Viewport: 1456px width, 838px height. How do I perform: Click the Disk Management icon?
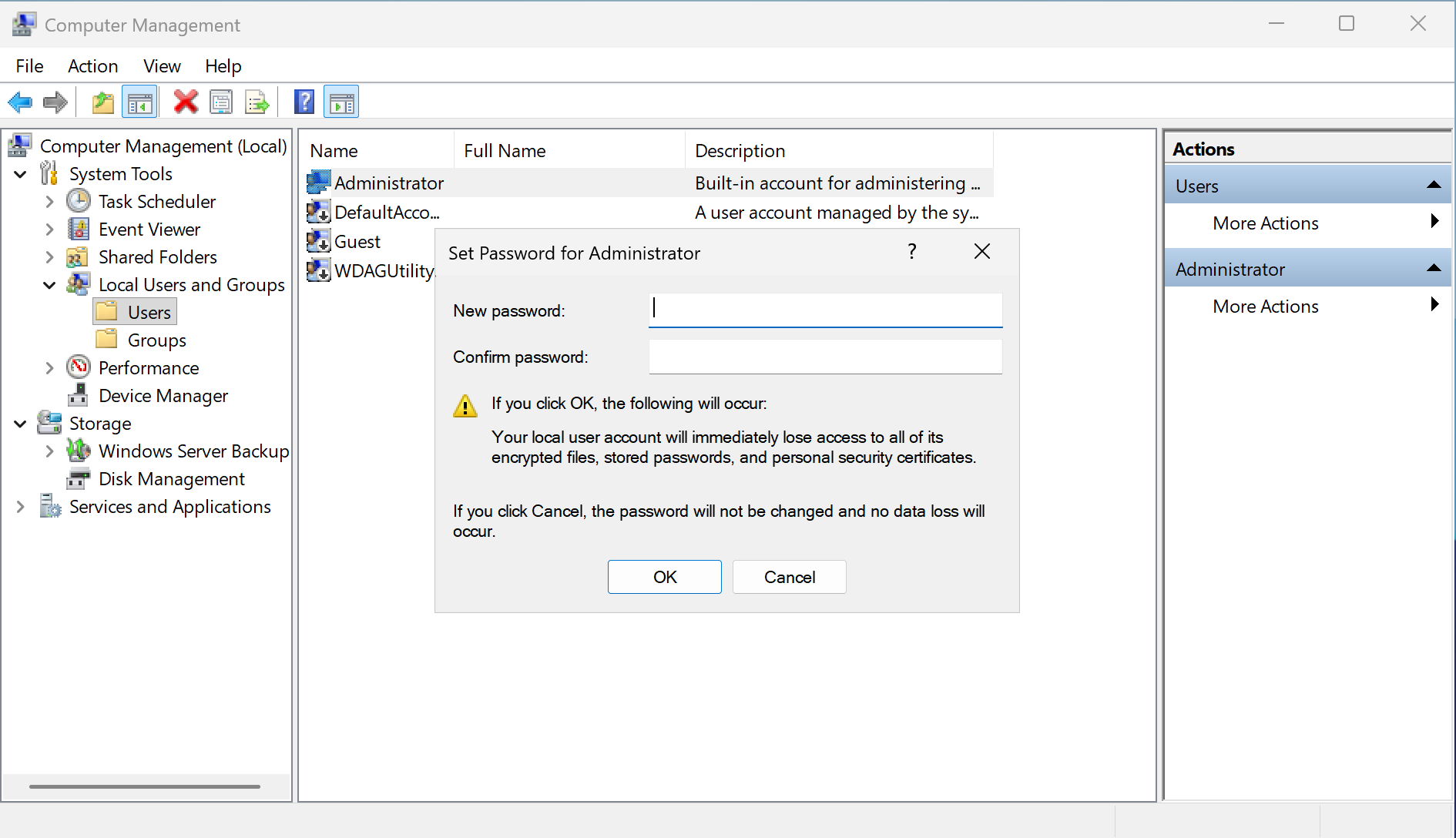(78, 478)
